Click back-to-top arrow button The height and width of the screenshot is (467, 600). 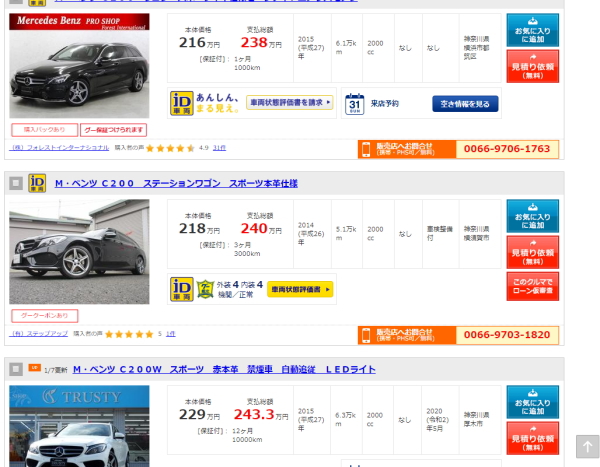587,446
